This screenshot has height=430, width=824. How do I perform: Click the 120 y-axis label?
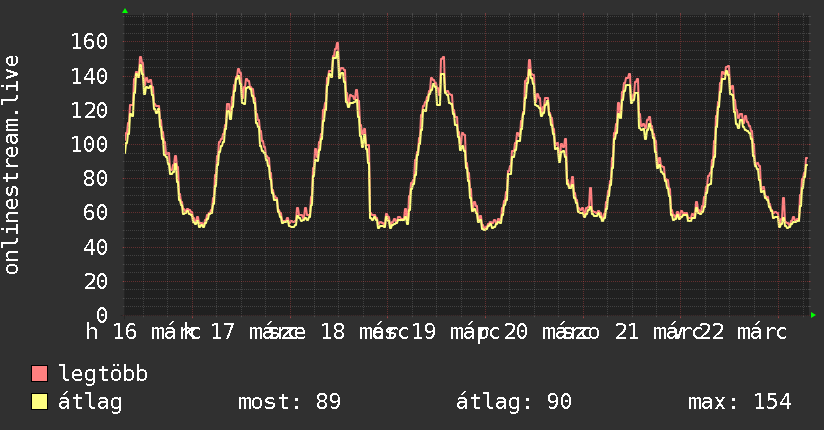coord(89,110)
